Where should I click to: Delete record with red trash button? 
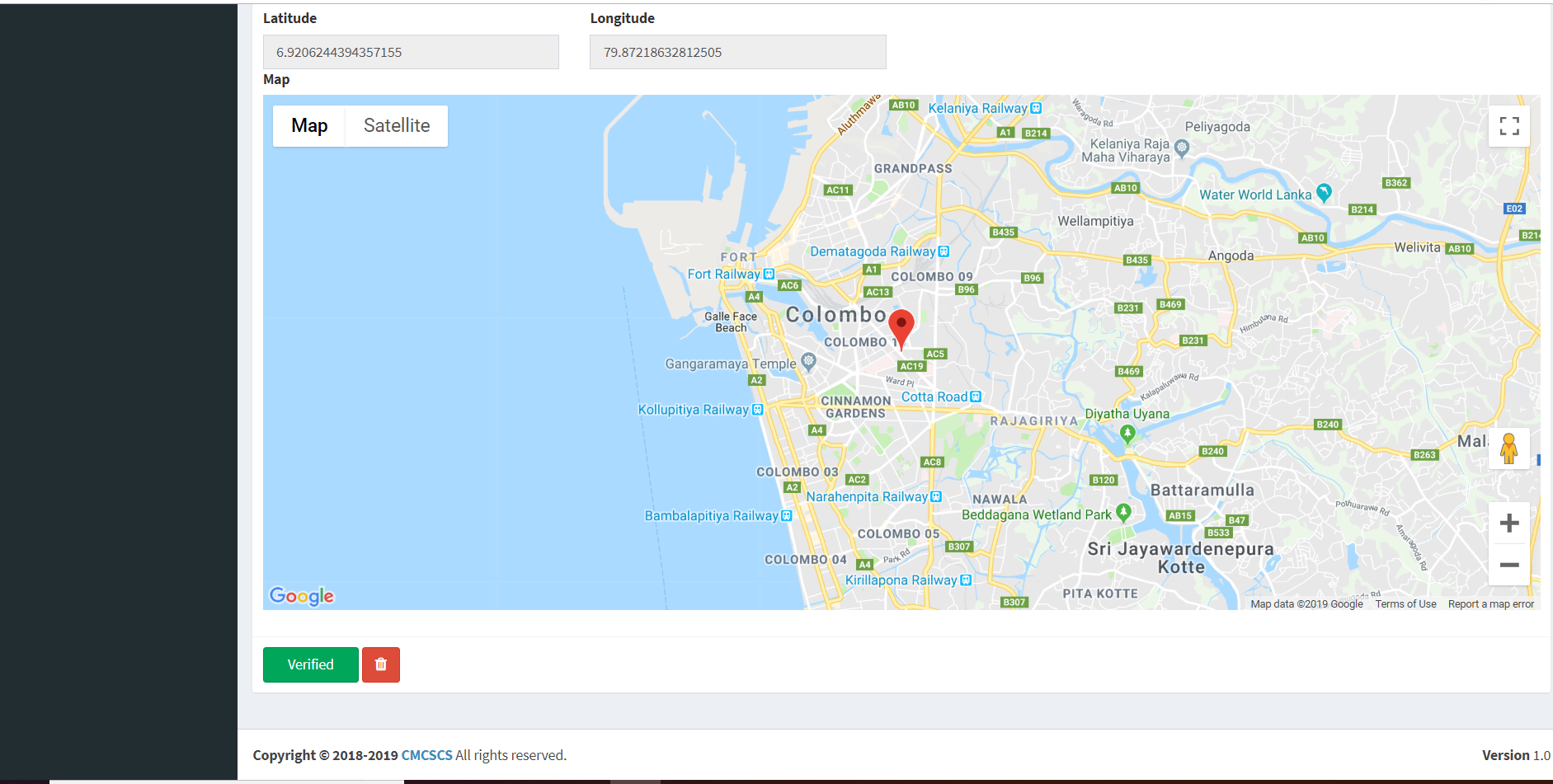tap(381, 664)
